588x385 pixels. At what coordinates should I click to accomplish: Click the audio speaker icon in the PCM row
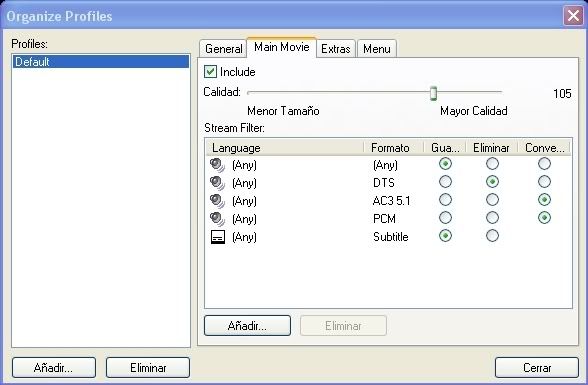click(x=218, y=219)
